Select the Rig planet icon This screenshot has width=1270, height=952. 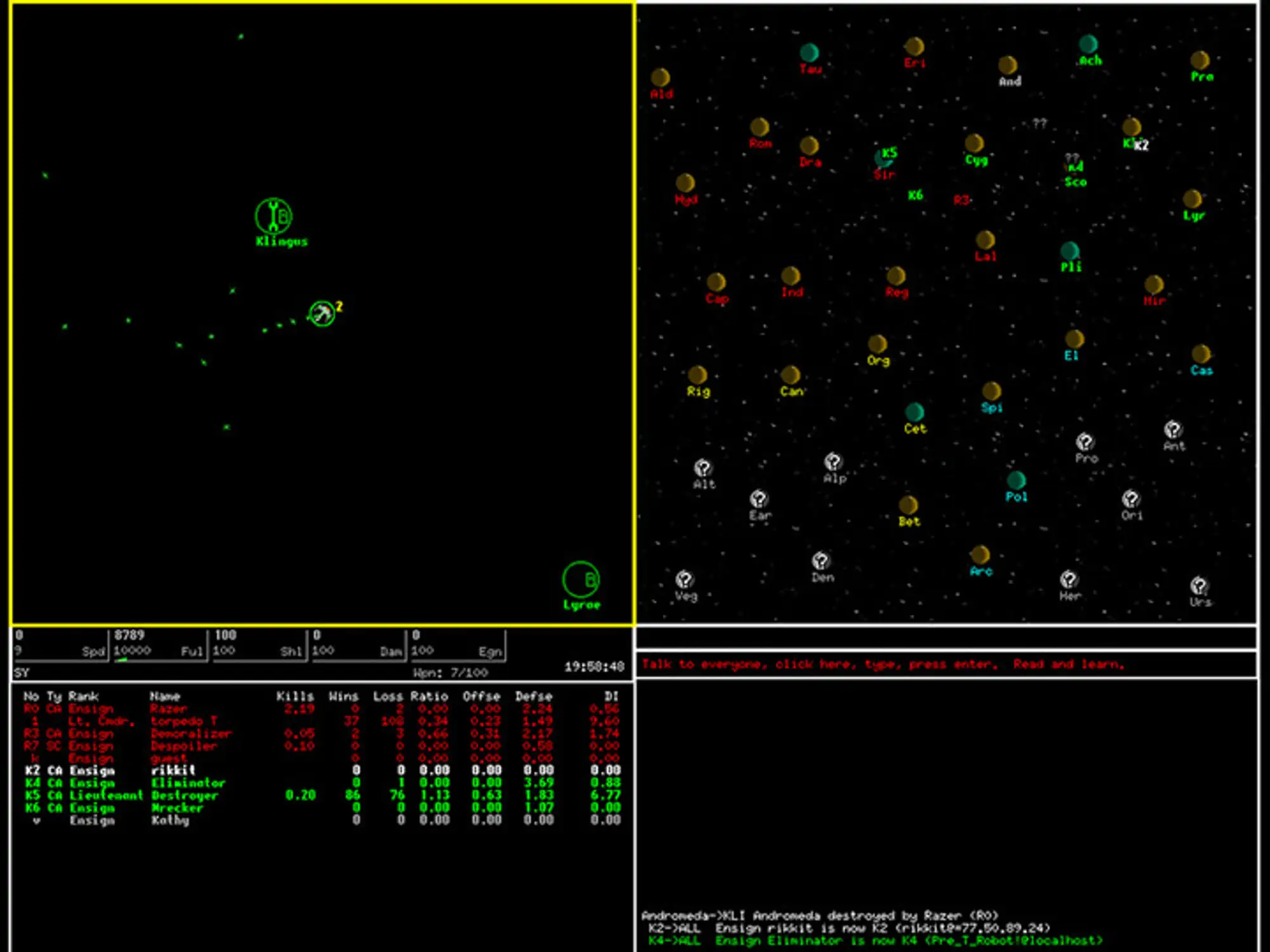(x=697, y=375)
